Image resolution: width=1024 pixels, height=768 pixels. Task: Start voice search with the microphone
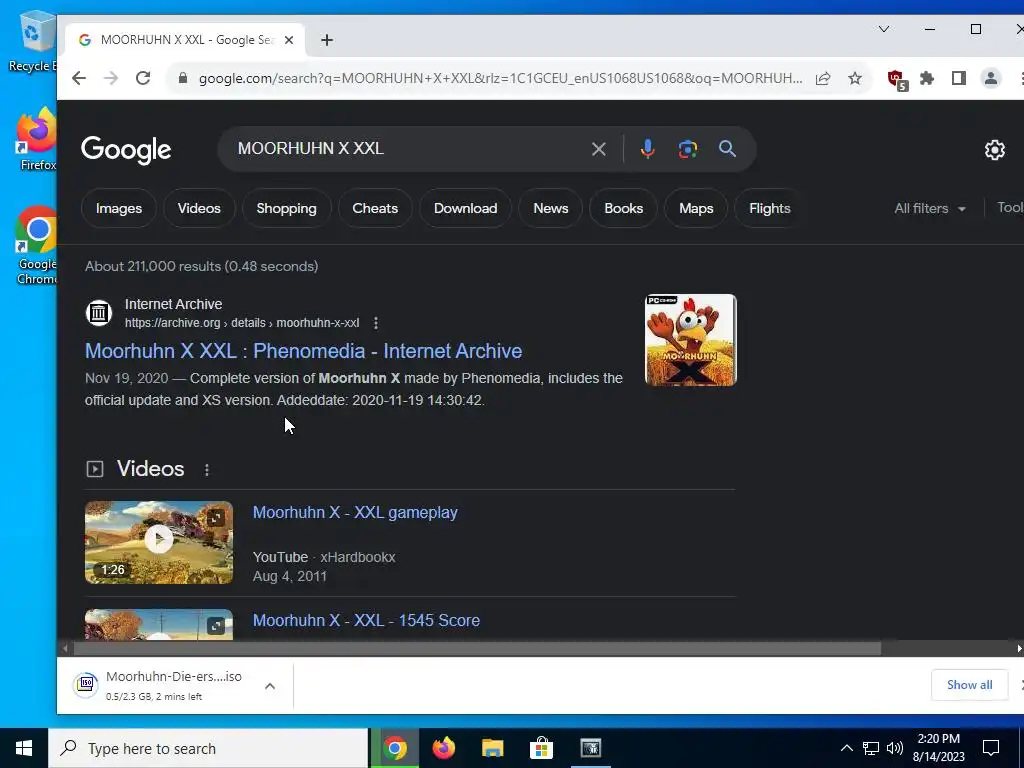pyautogui.click(x=647, y=149)
